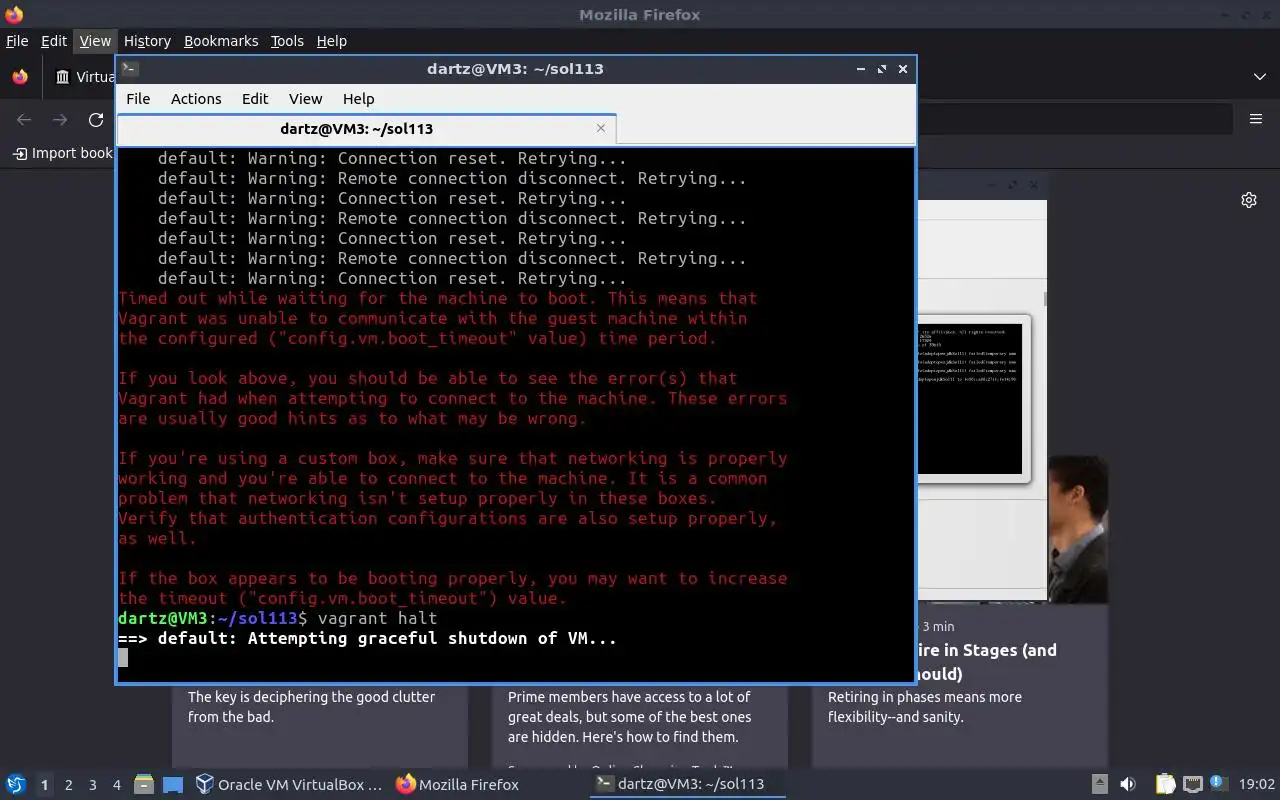Click the Attempting graceful shutdown output line
Image resolution: width=1280 pixels, height=800 pixels.
(x=367, y=638)
